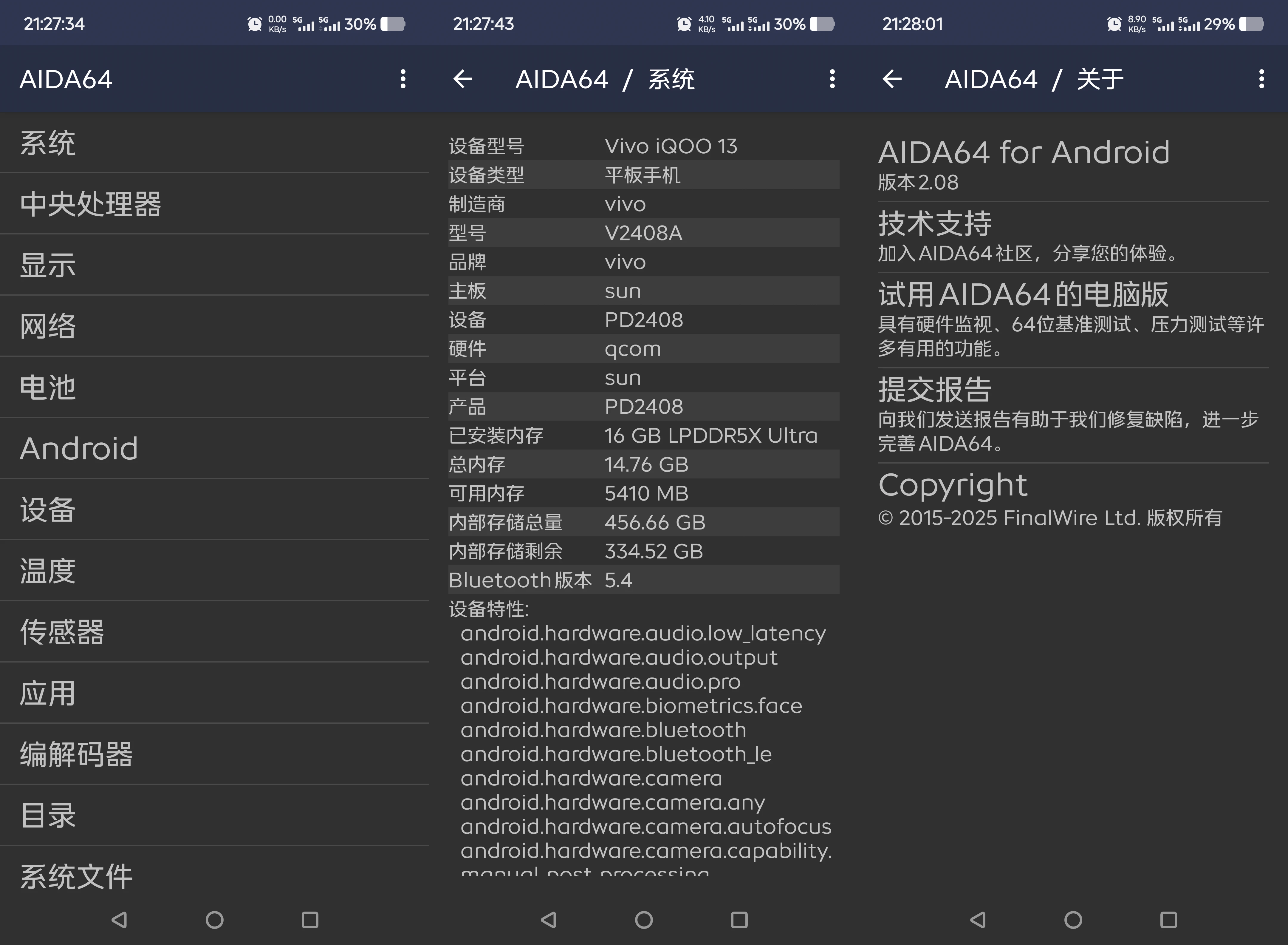Viewport: 1288px width, 945px height.
Task: Open the Android information page
Action: point(214,448)
